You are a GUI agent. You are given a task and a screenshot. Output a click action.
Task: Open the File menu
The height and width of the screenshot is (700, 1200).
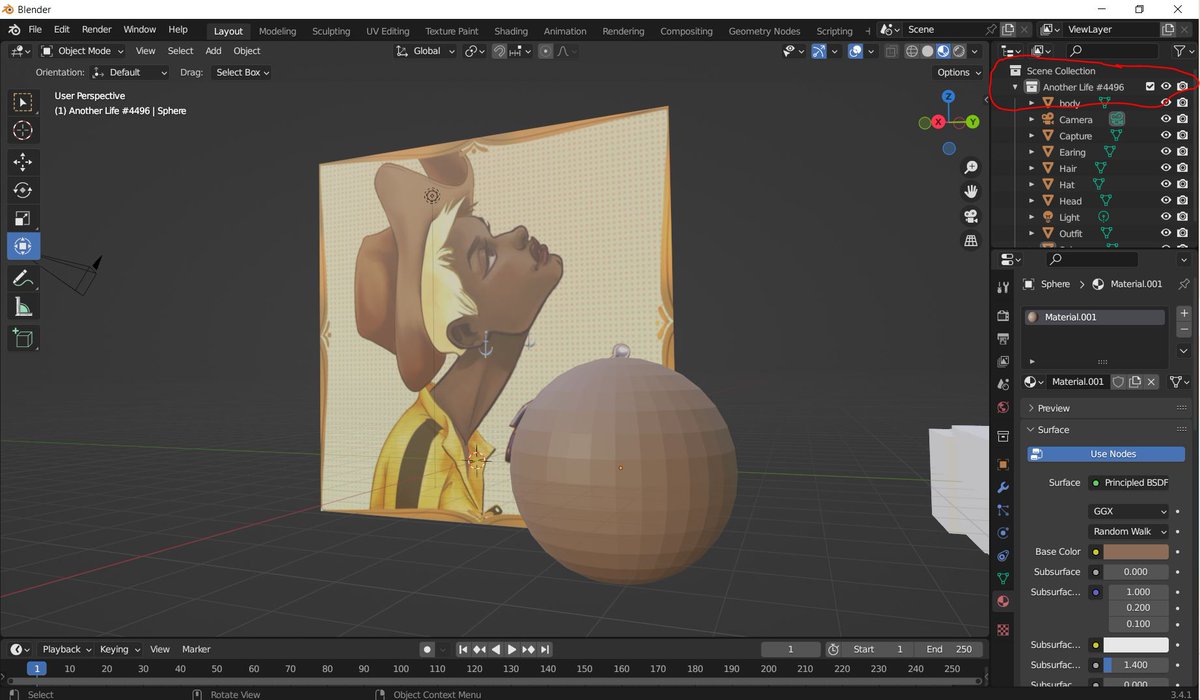click(x=35, y=30)
